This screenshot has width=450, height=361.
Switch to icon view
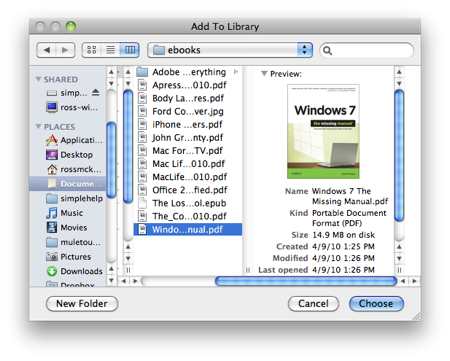pos(91,50)
